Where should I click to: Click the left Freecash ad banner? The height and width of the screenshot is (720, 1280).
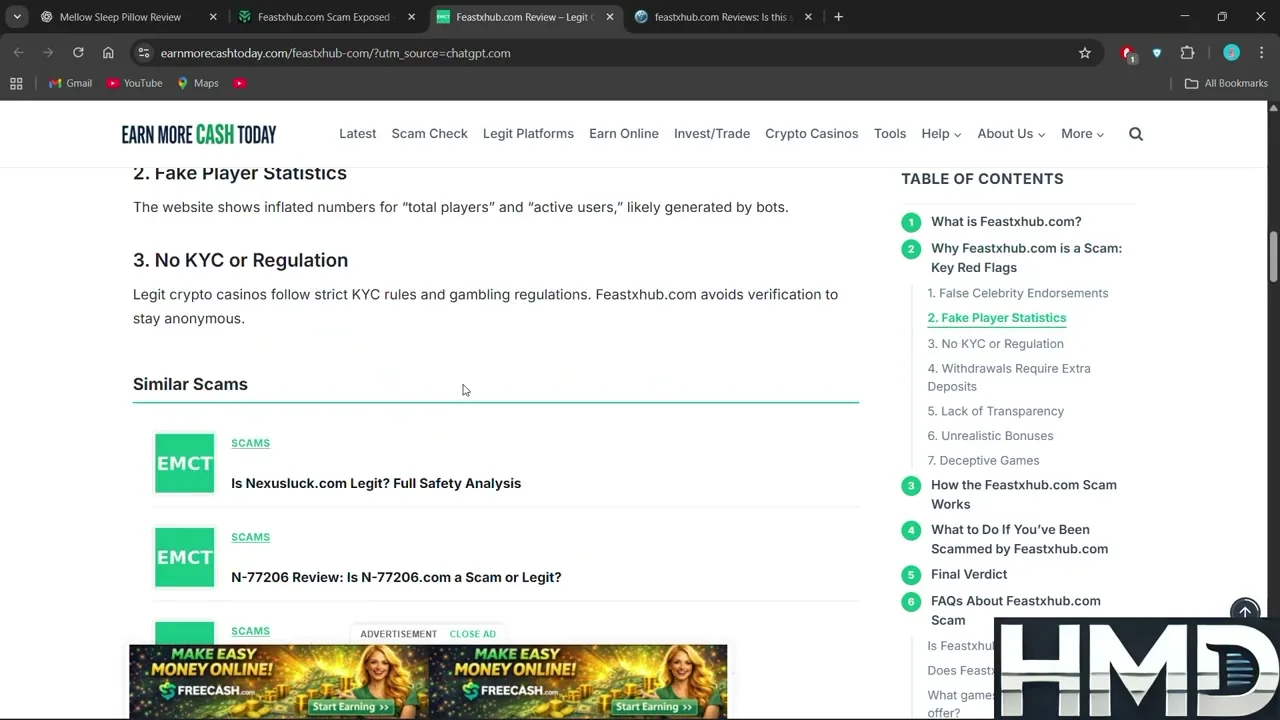tap(278, 681)
